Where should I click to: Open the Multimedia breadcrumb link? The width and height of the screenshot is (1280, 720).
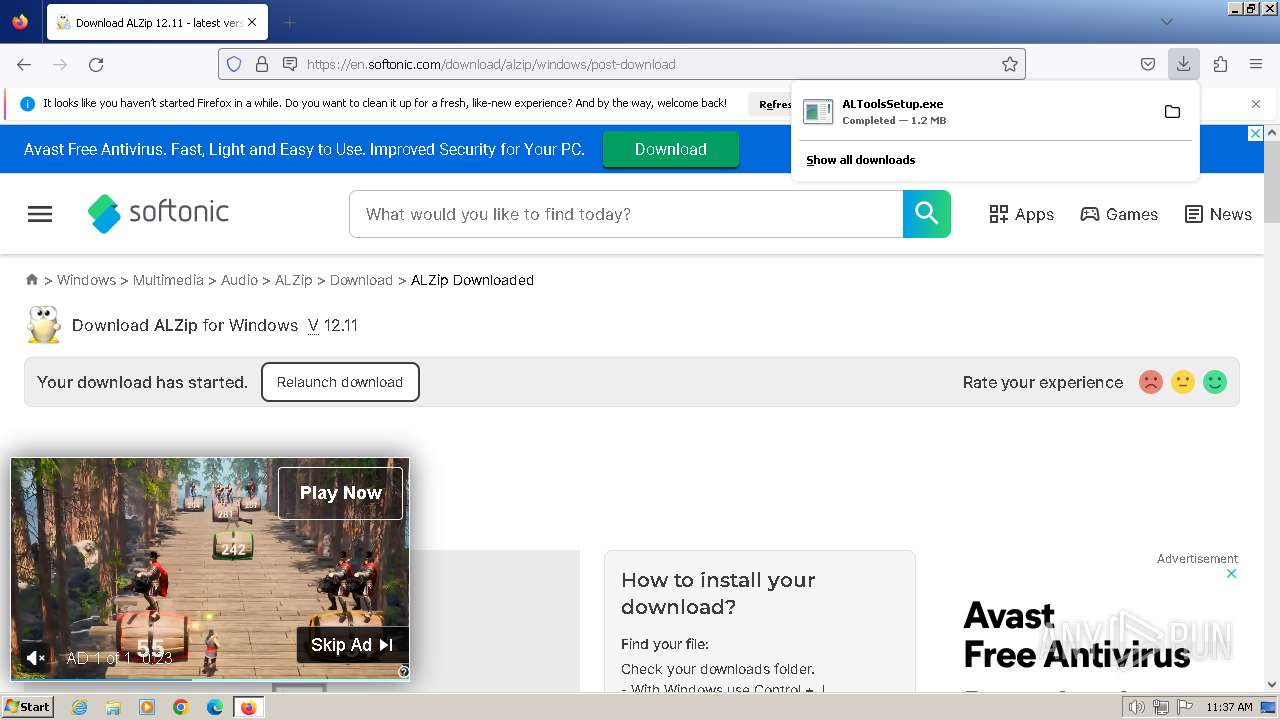pos(168,280)
